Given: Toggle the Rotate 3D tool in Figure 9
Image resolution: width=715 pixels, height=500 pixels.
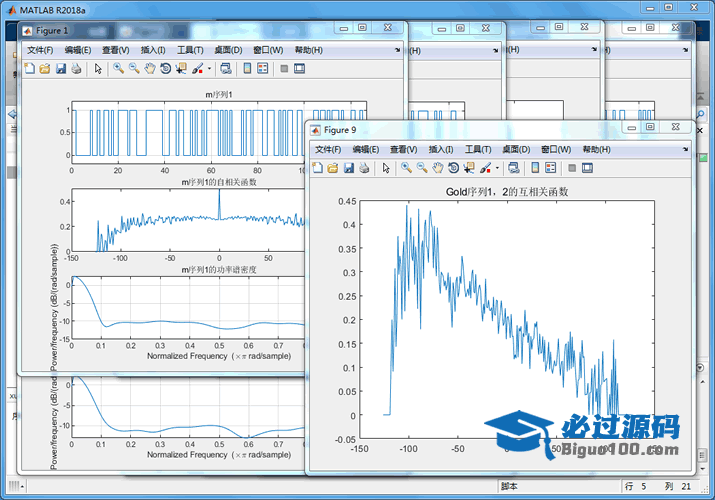Looking at the screenshot, I should (452, 168).
